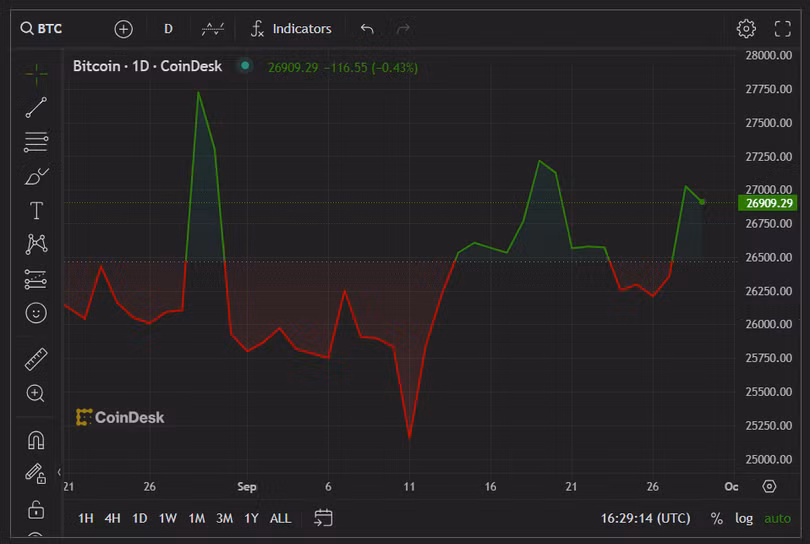Enter fullscreen mode
Screen dimensions: 810x544
(x=783, y=29)
